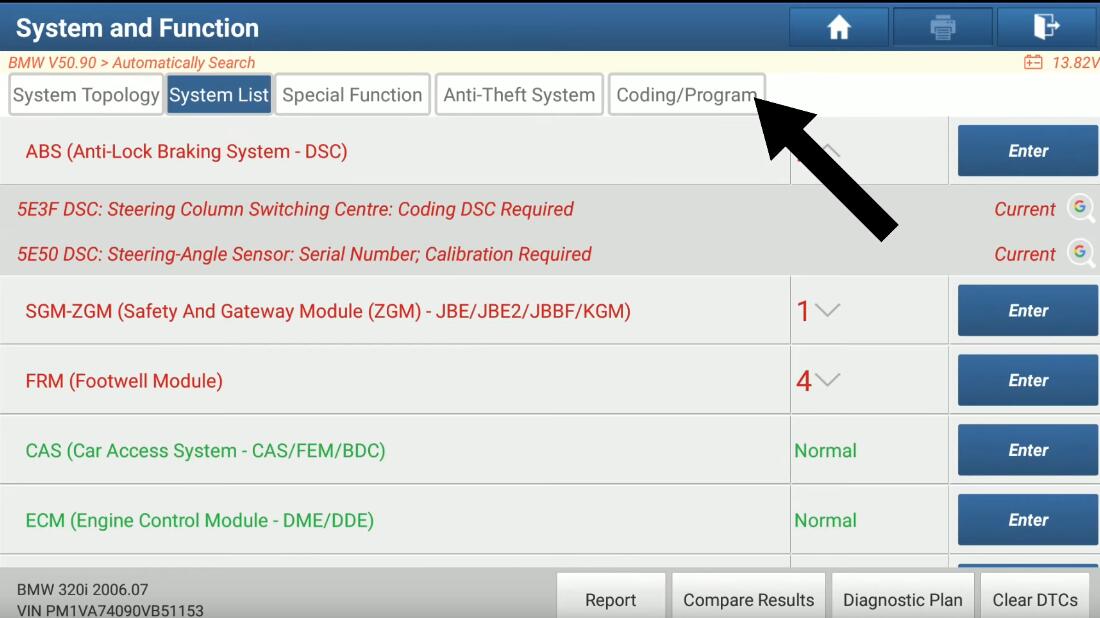
Task: Open the ECM Engine Control Module
Action: click(x=1028, y=520)
